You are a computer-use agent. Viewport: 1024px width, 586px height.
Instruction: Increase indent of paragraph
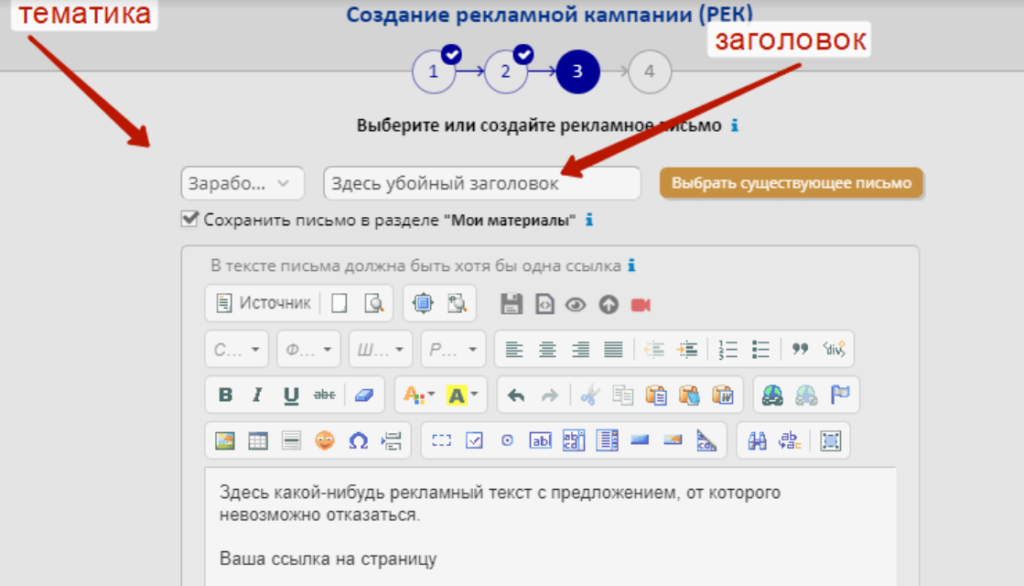(687, 350)
